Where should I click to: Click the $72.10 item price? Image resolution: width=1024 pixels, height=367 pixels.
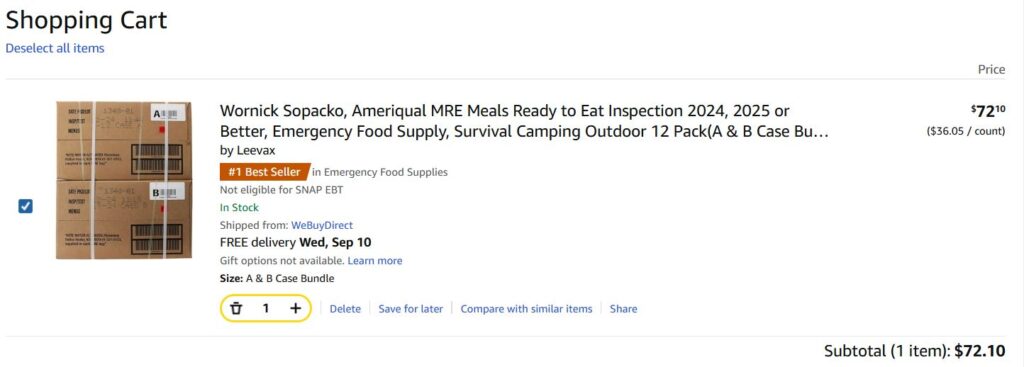[987, 111]
